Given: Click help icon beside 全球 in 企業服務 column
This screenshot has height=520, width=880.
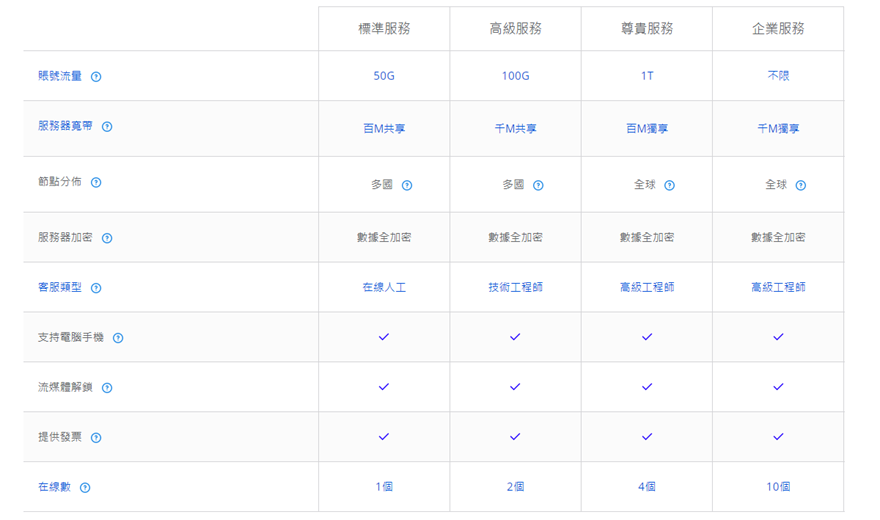Looking at the screenshot, I should (x=800, y=185).
